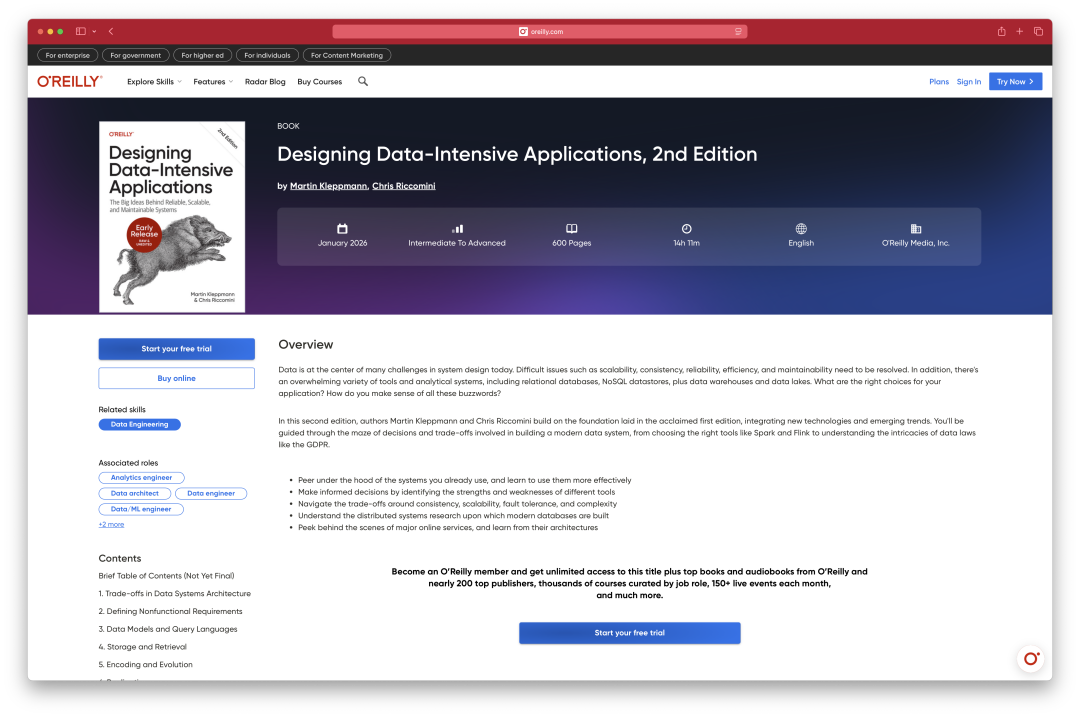Click the oreilly.com address bar
The height and width of the screenshot is (717, 1080).
(539, 31)
